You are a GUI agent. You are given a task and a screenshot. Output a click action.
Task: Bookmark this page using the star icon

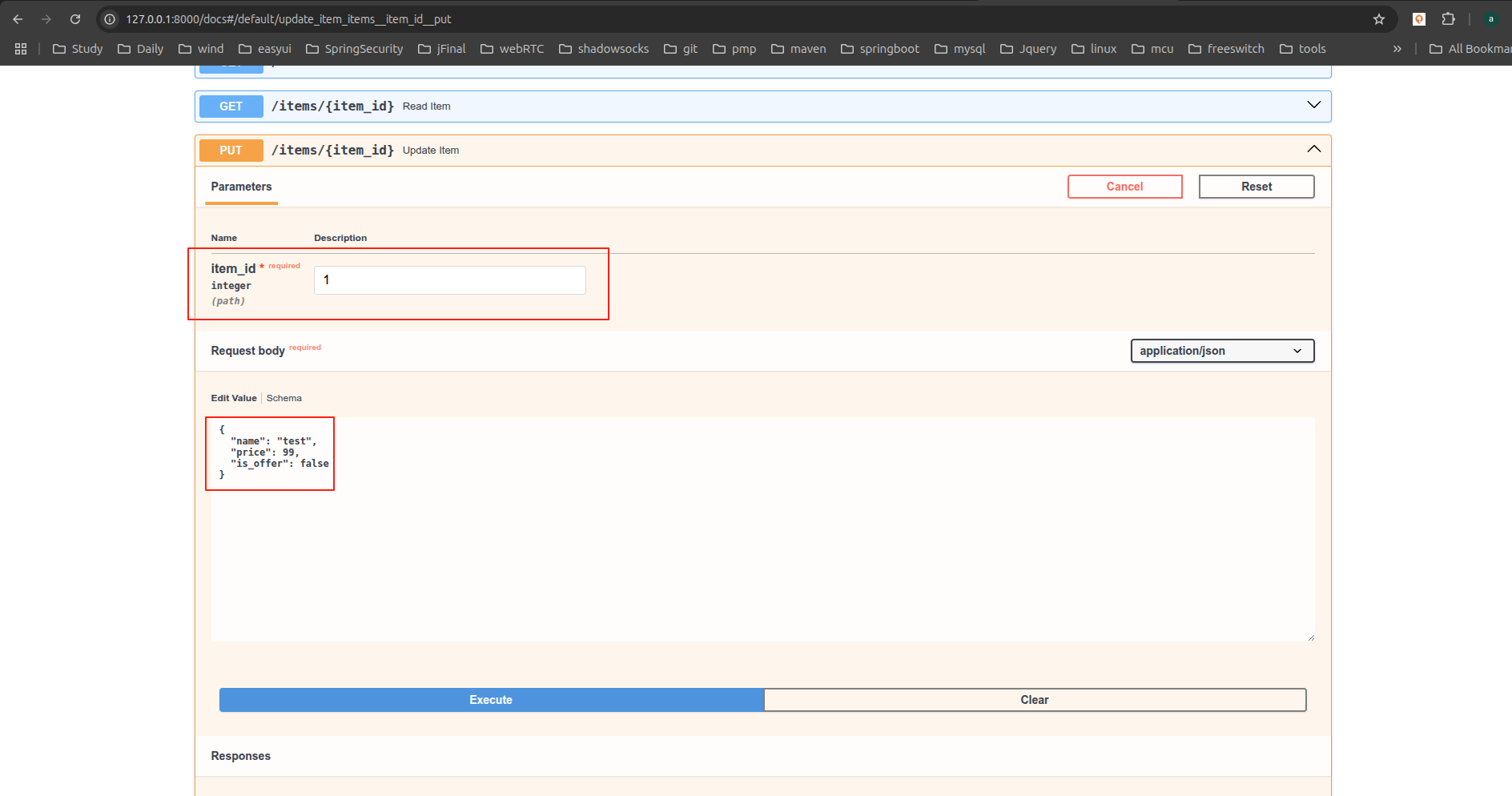tap(1378, 19)
